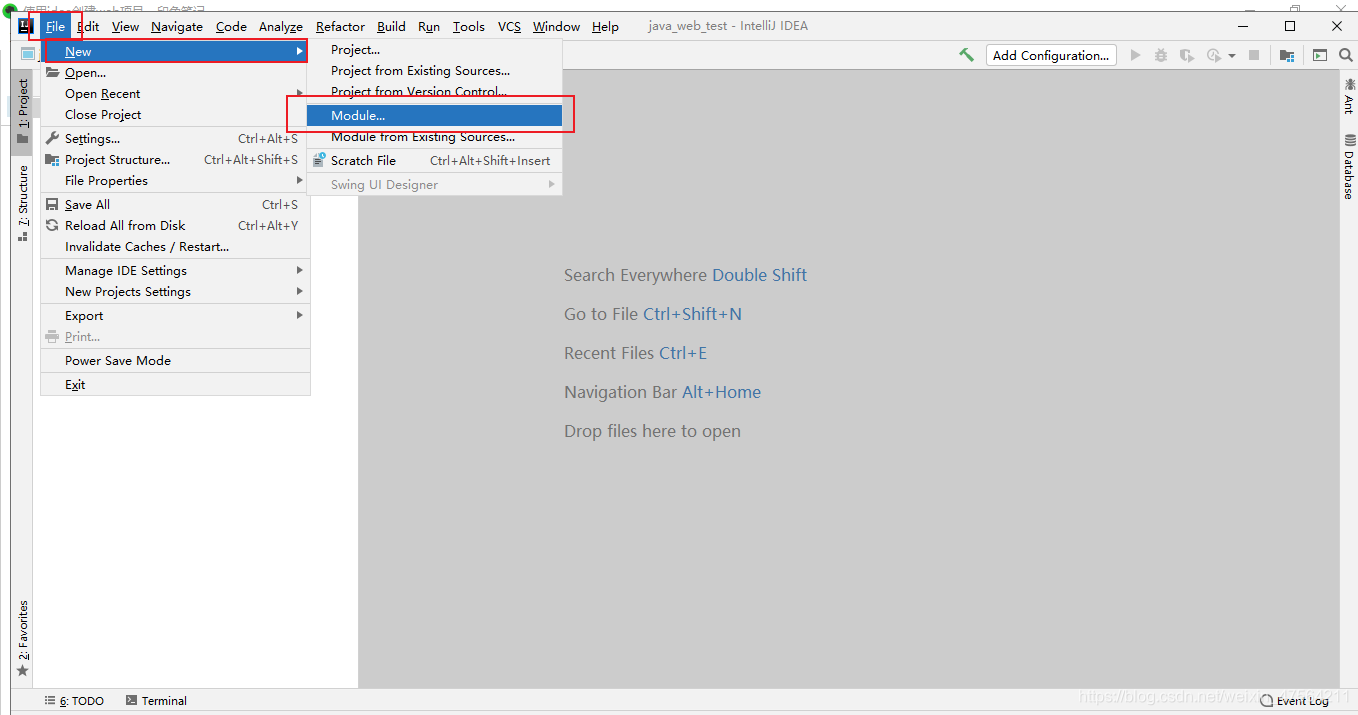1358x715 pixels.
Task: Open Project Structure from the toolbar icon
Action: (x=1287, y=55)
